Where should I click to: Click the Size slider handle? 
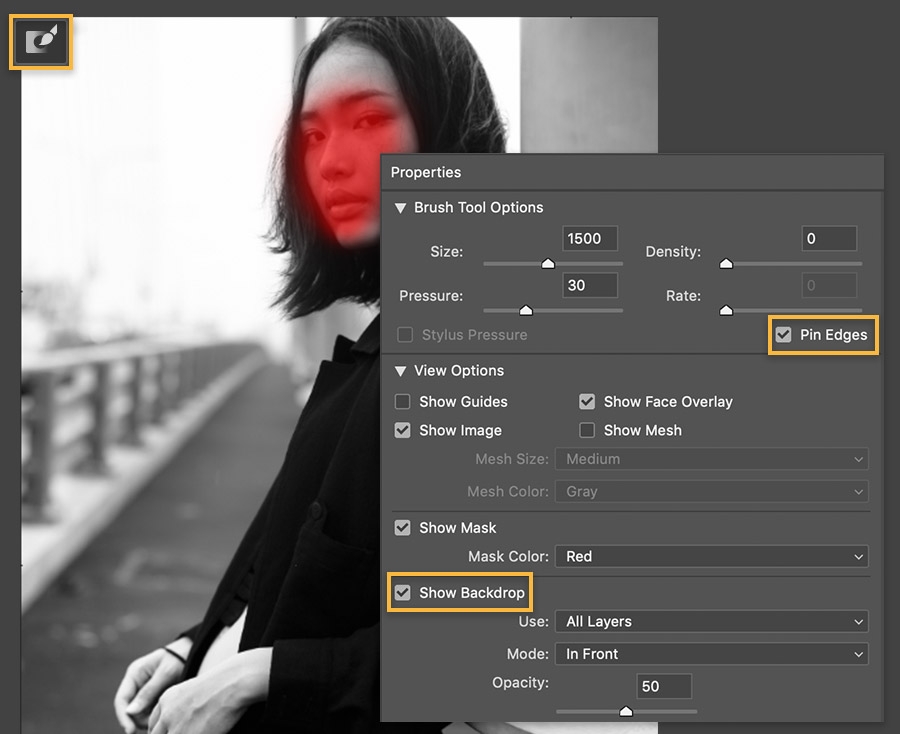click(548, 263)
